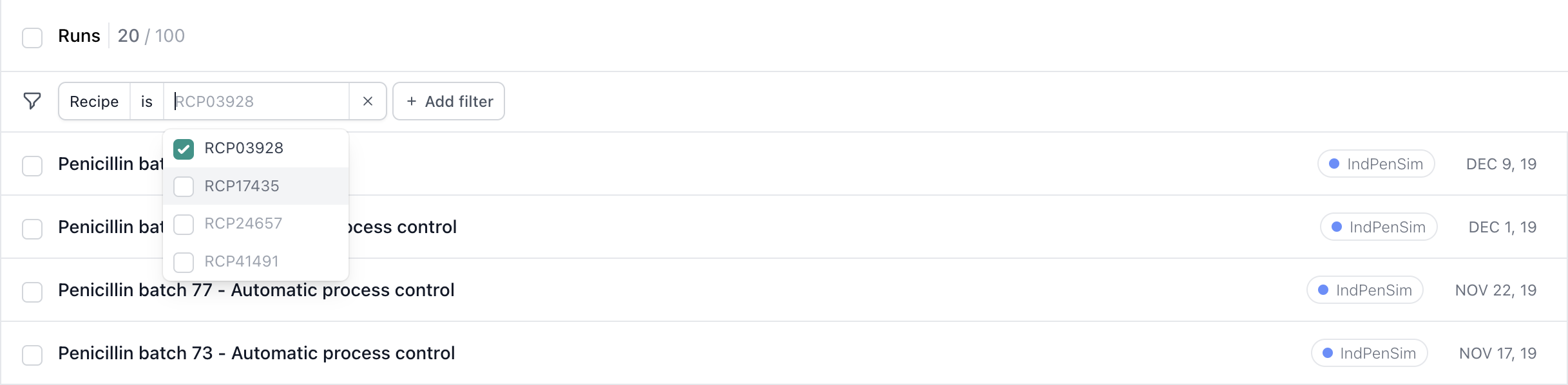This screenshot has height=385, width=1568.
Task: Click IndPenSim tag on Nov 22 row
Action: click(1365, 290)
